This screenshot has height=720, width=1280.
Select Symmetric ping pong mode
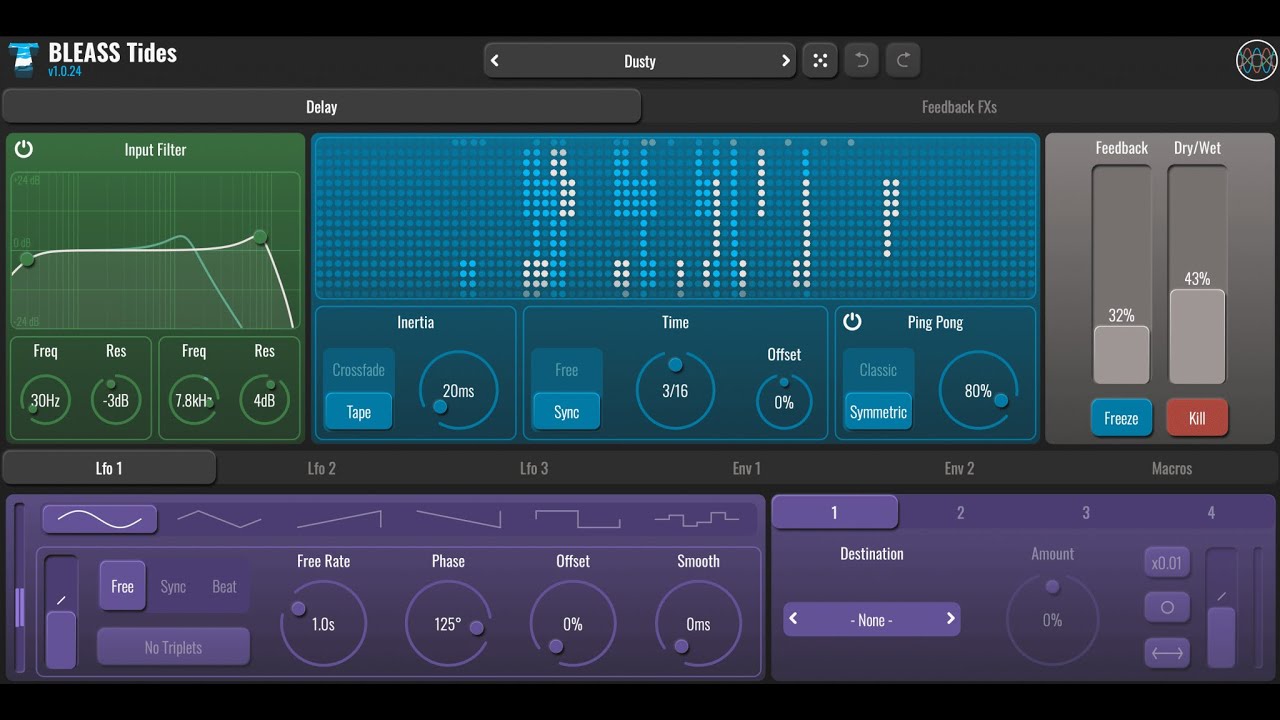[878, 412]
